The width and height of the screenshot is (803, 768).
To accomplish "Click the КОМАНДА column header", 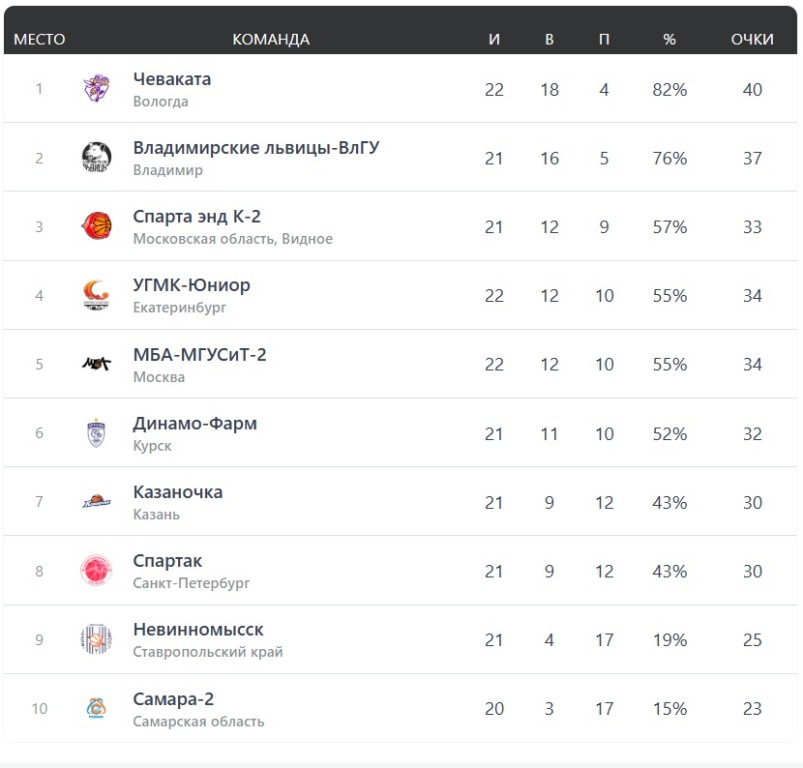I will point(271,39).
